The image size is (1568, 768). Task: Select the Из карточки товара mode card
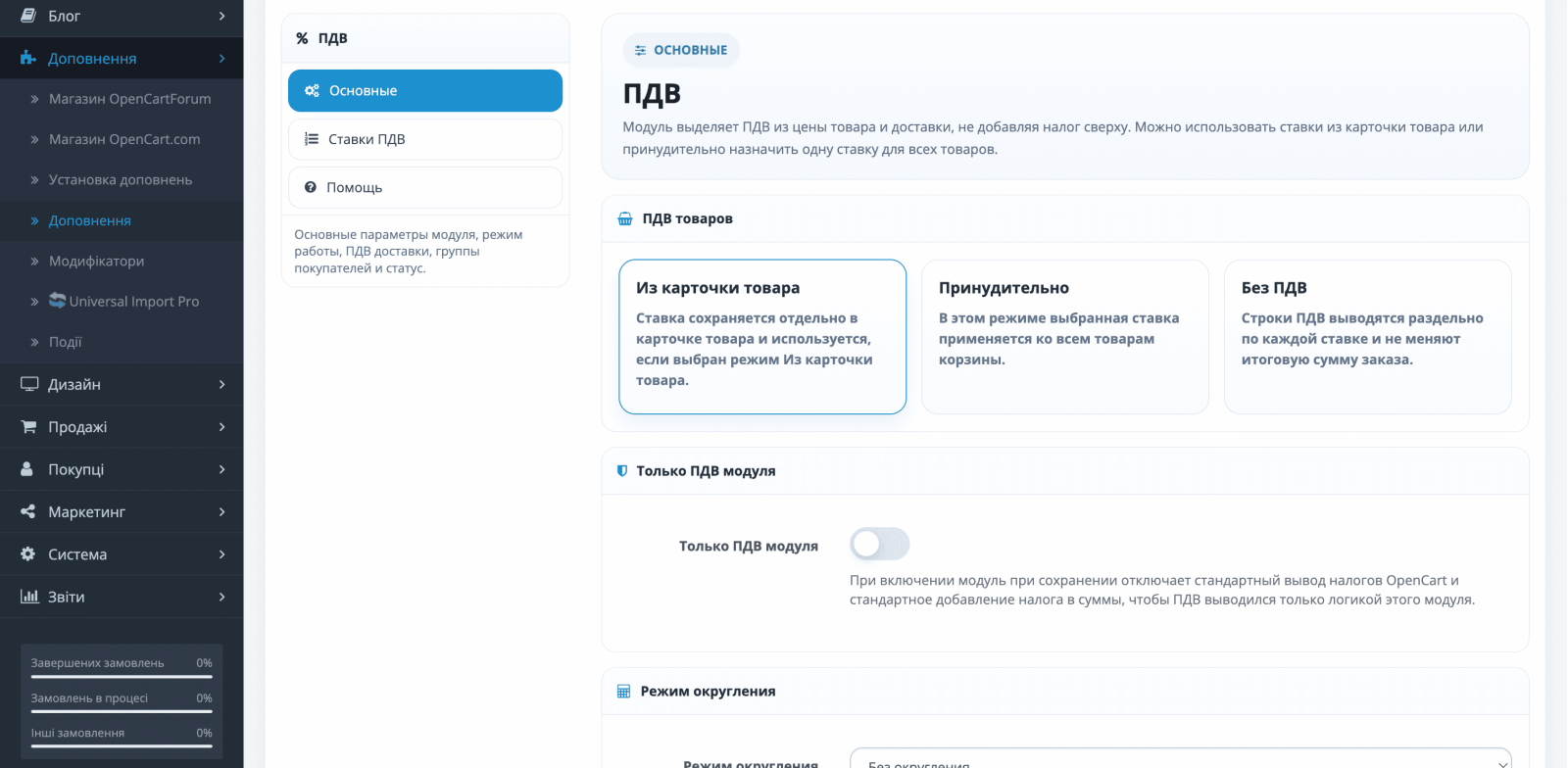point(762,337)
